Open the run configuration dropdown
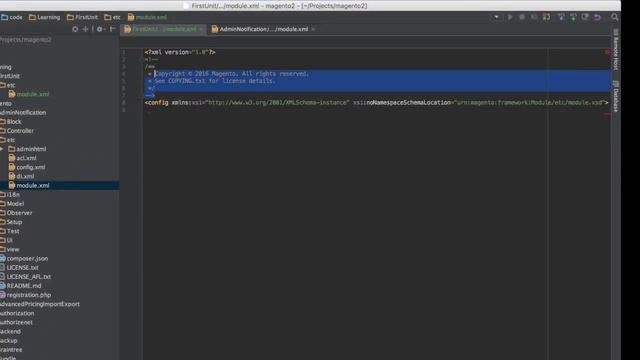The image size is (640, 360). 496,17
